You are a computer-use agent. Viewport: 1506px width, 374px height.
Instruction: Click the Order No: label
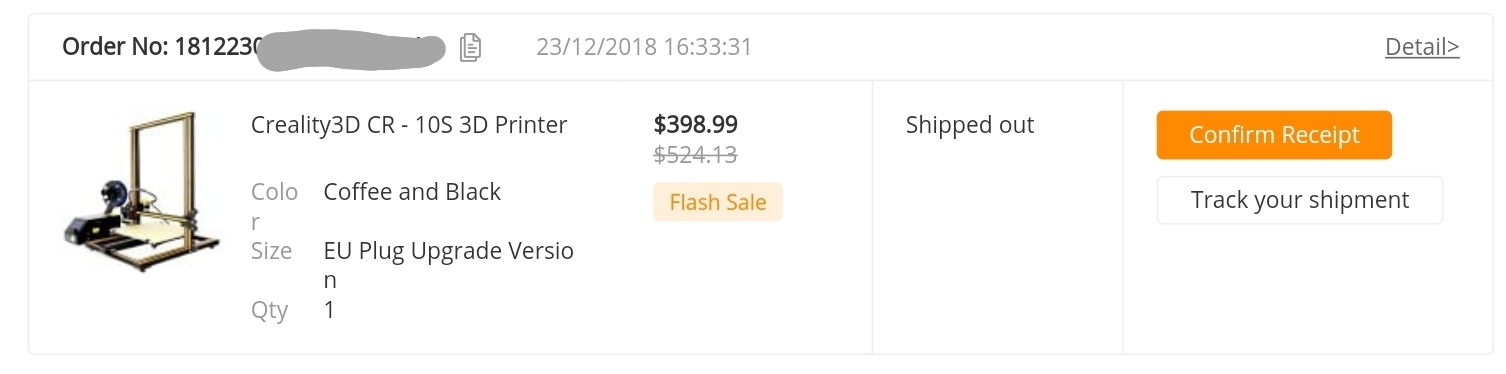click(115, 47)
